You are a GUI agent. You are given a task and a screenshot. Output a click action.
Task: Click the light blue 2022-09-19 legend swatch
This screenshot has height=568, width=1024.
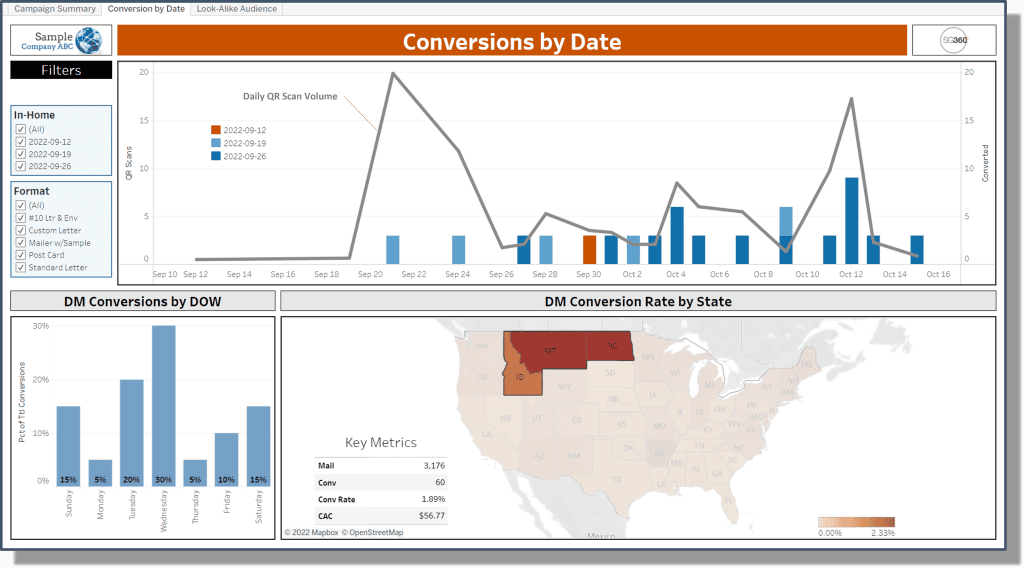216,143
